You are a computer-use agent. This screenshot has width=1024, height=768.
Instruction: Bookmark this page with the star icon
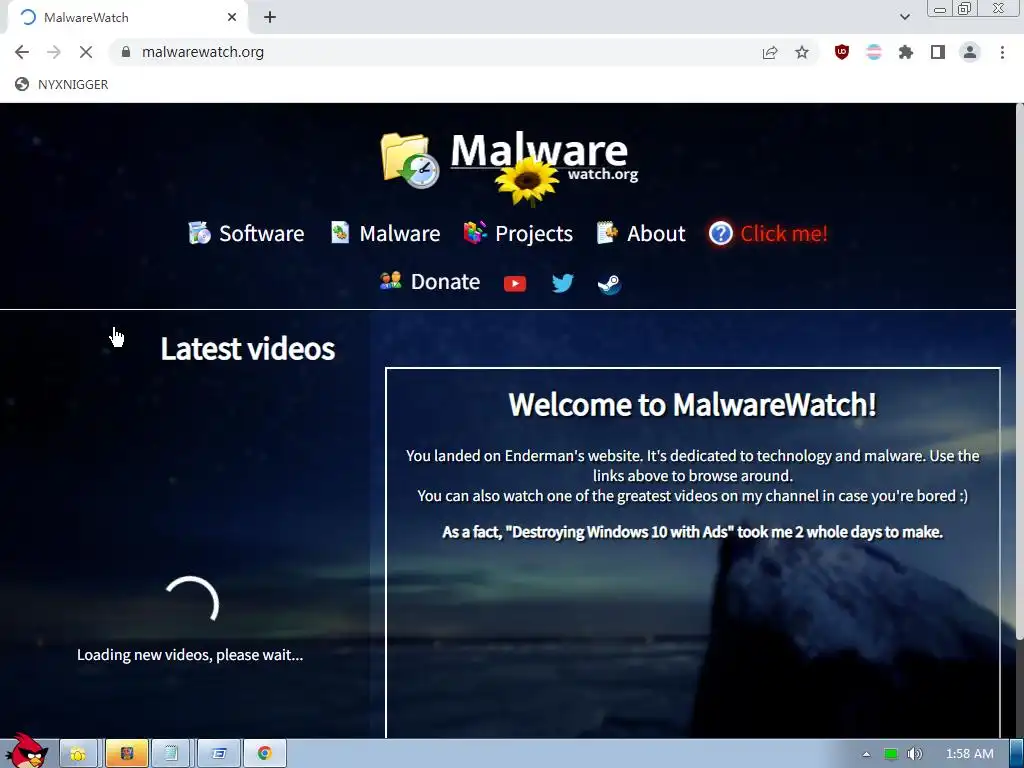click(802, 52)
